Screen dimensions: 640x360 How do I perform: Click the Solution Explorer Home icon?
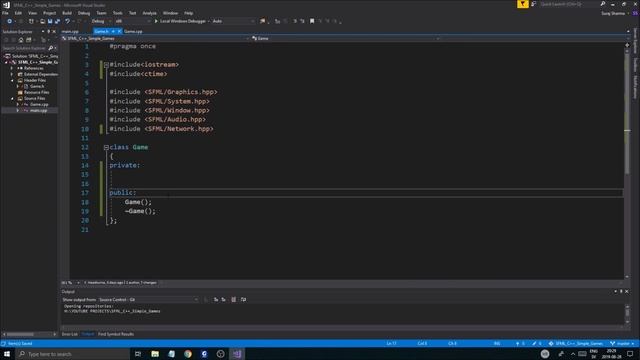click(x=21, y=40)
